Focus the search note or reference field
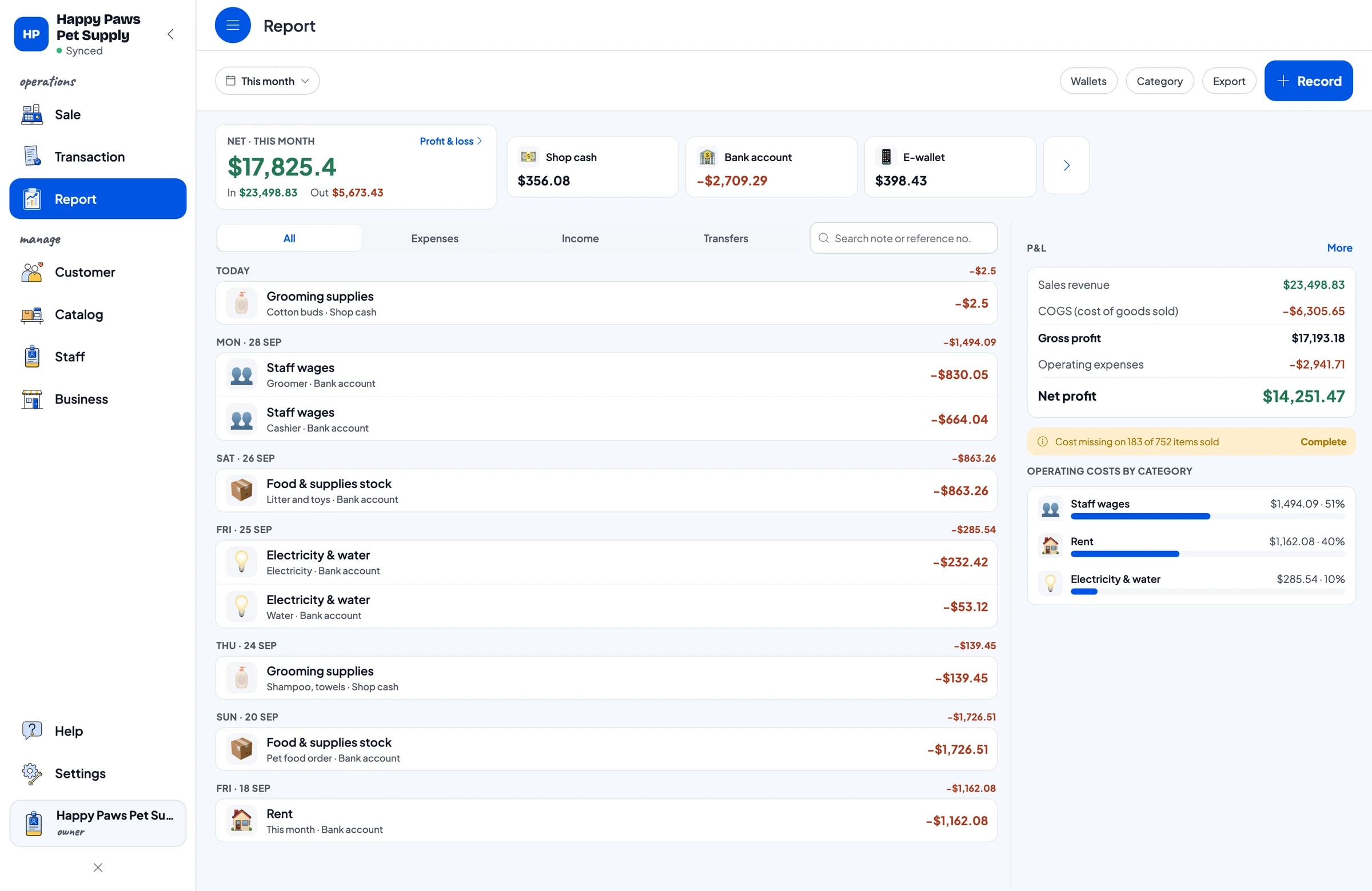 click(x=903, y=238)
